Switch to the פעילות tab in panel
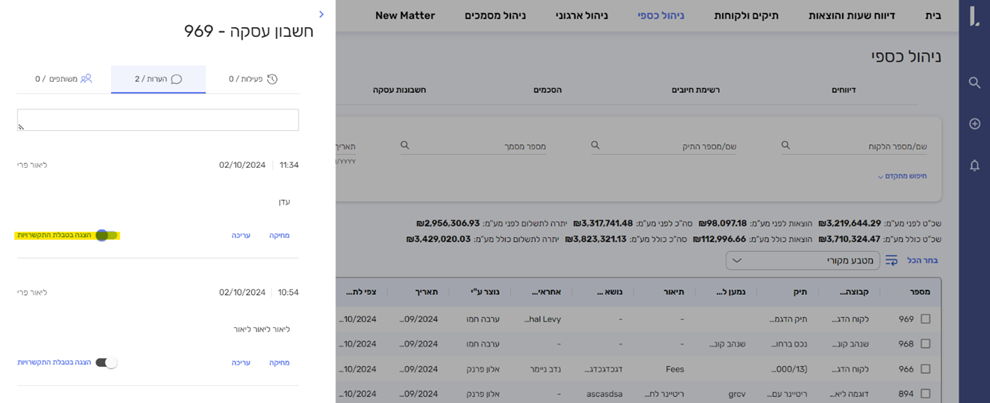 [x=253, y=79]
